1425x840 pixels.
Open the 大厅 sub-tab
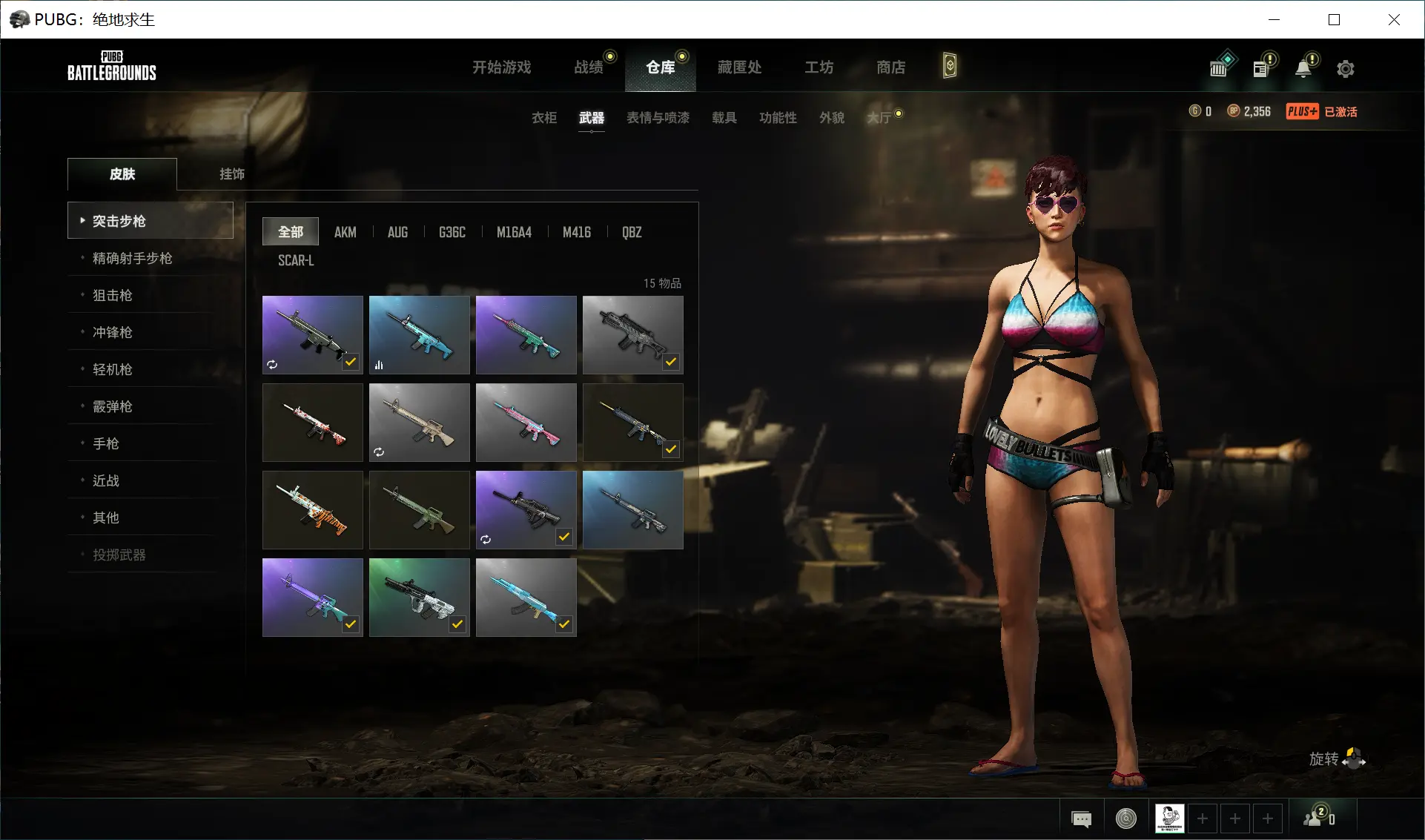879,117
